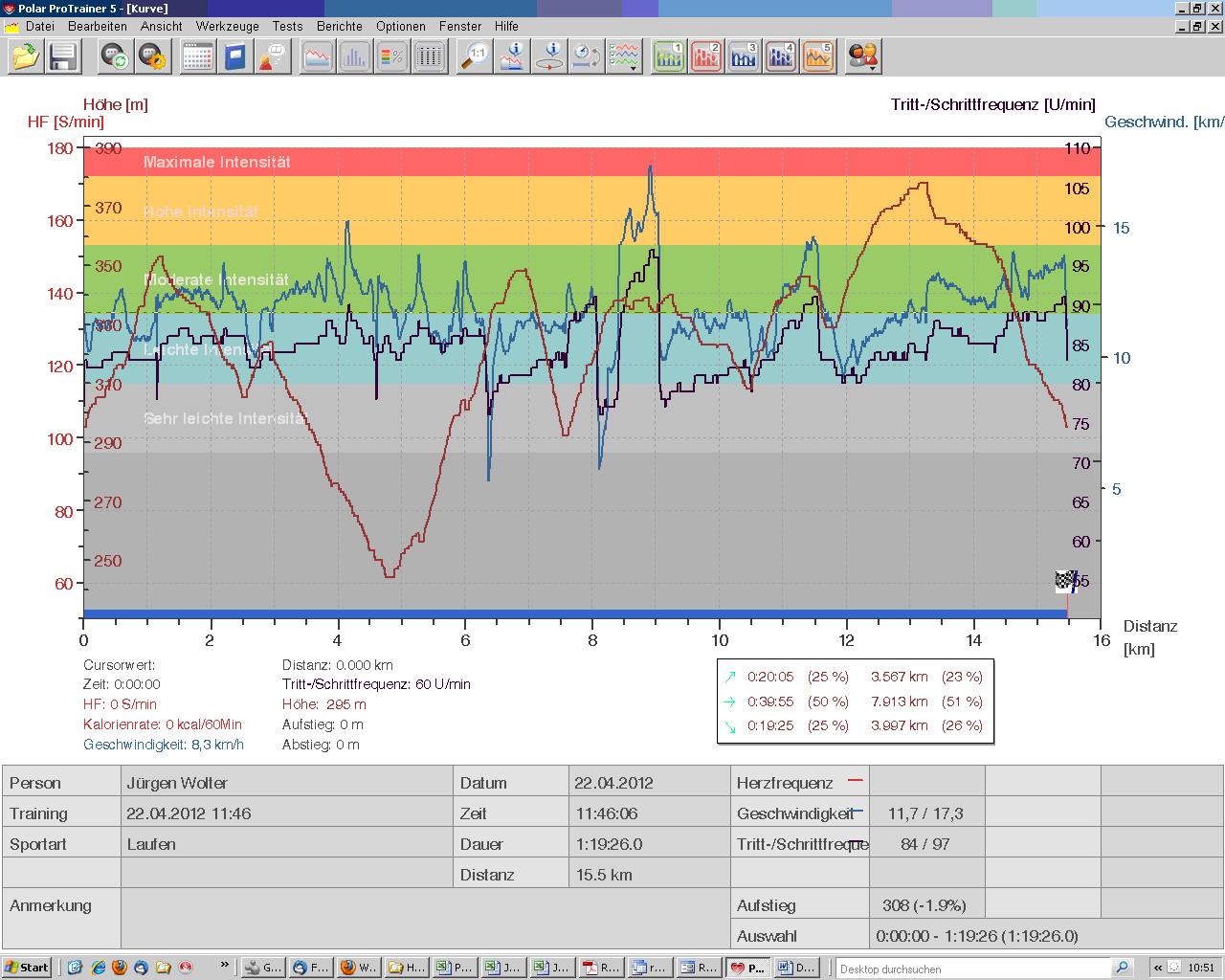Toggle the curve view toolbar button
The width and height of the screenshot is (1225, 980).
point(317,57)
